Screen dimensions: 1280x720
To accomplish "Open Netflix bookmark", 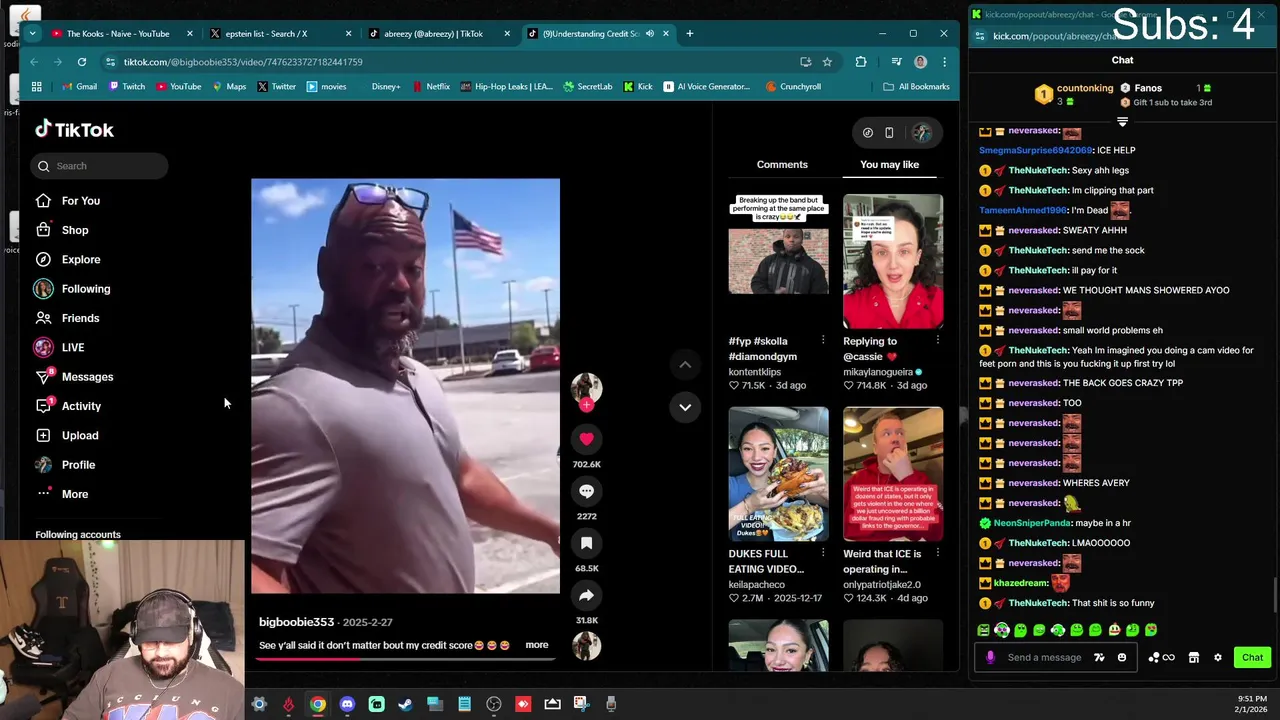I will [x=430, y=87].
